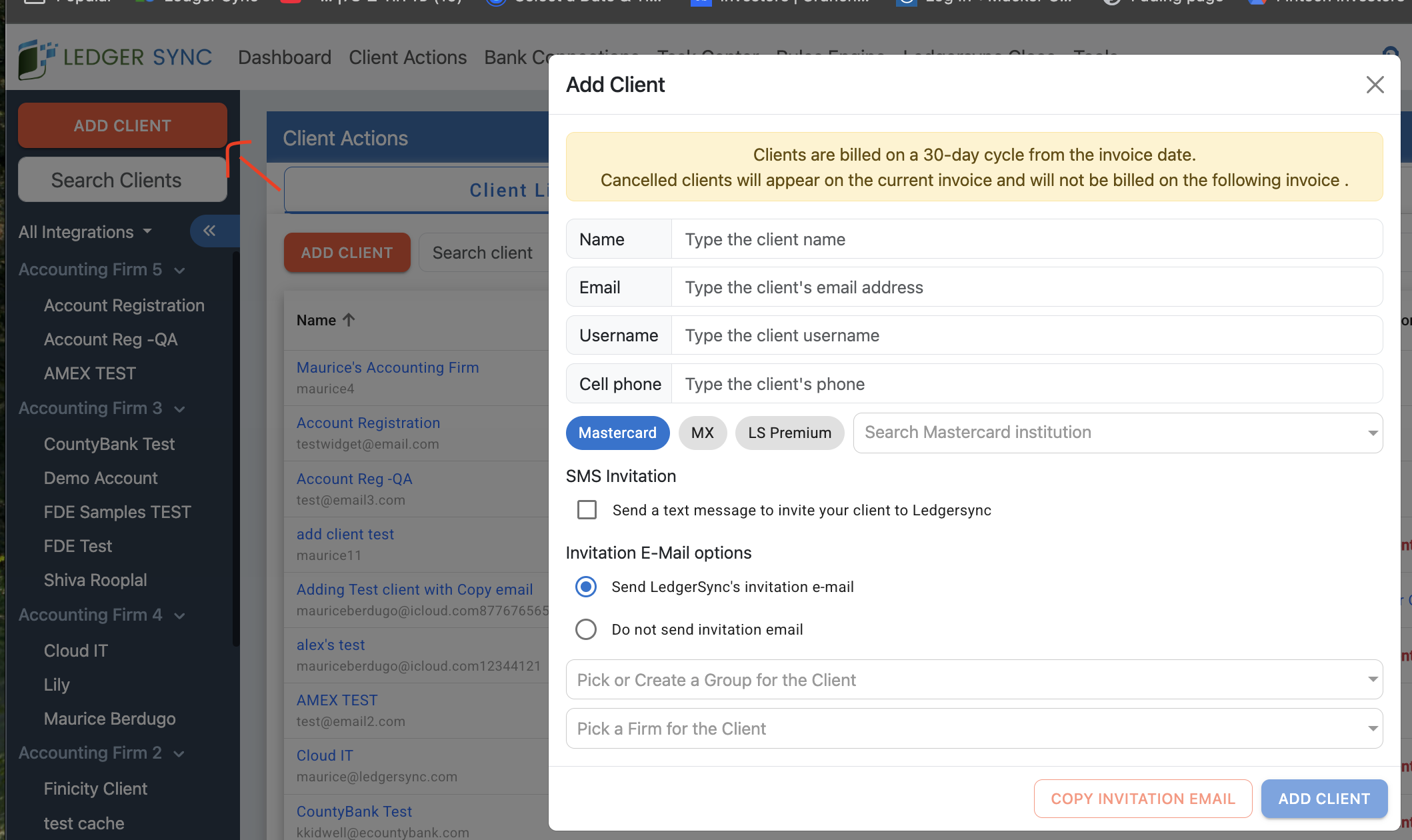Toggle the LS Premium provider pill
1412x840 pixels.
pos(789,433)
